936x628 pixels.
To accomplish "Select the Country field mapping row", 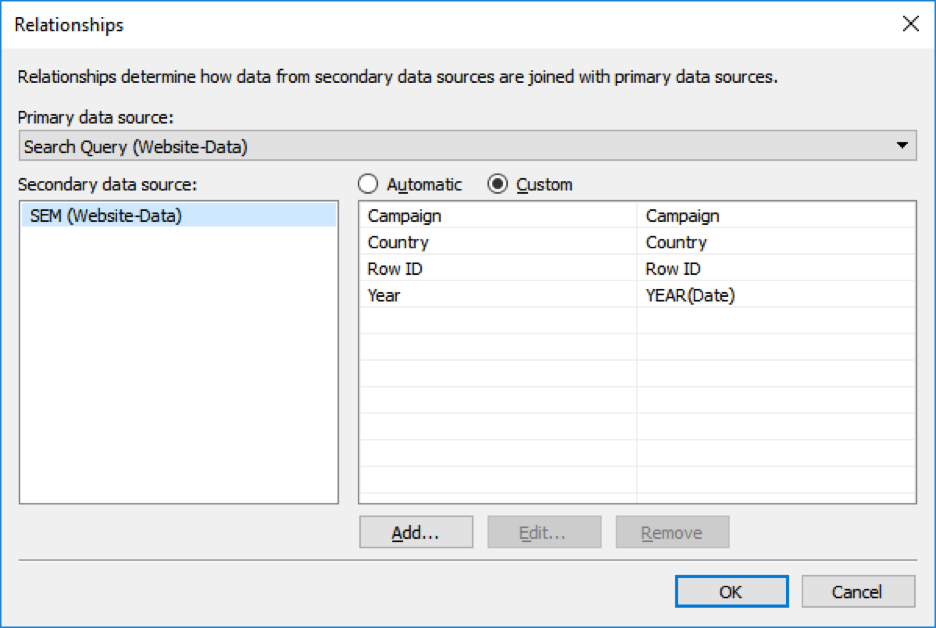I will (x=500, y=242).
